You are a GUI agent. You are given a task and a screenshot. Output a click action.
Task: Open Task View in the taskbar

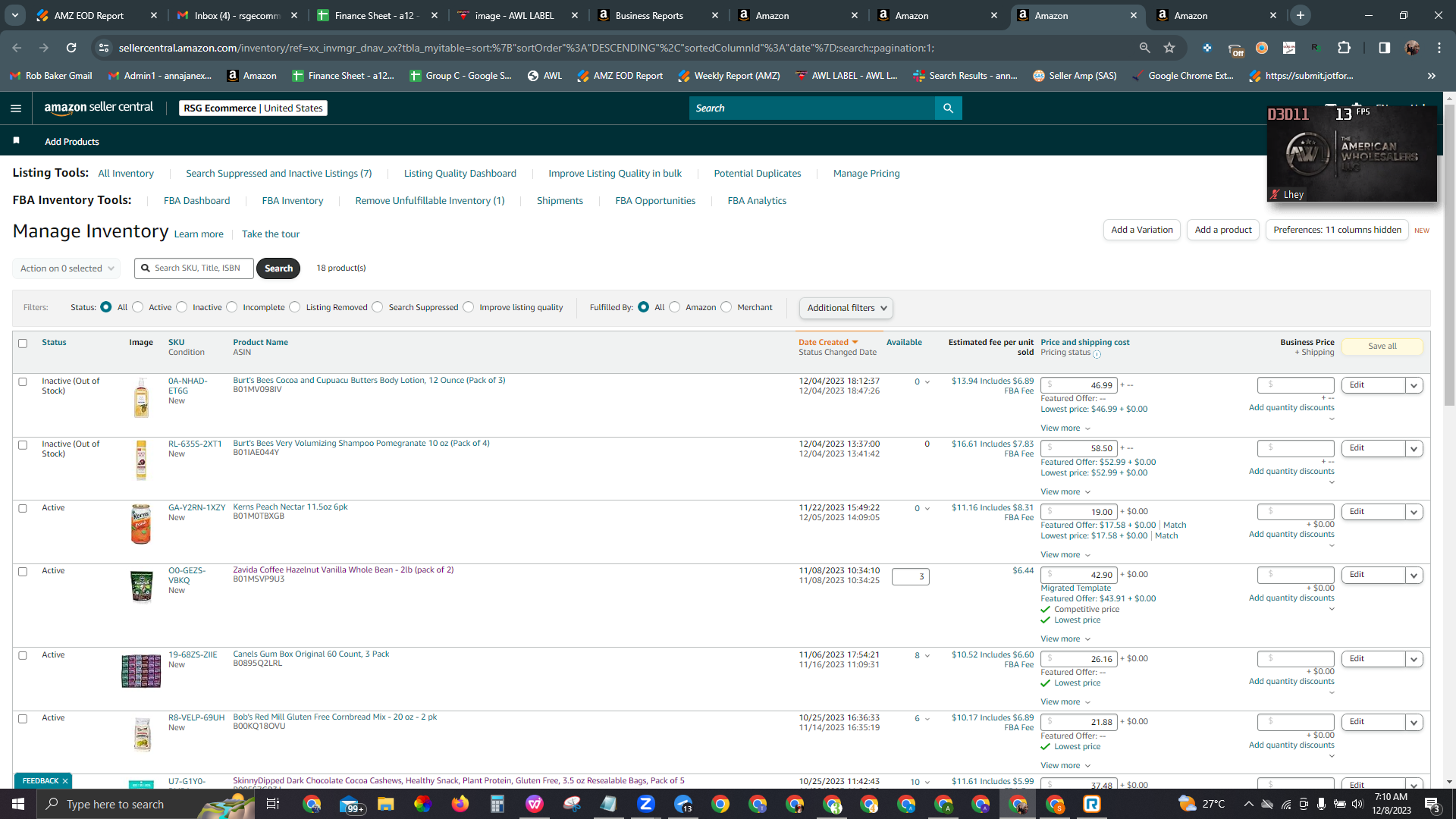pos(273,804)
